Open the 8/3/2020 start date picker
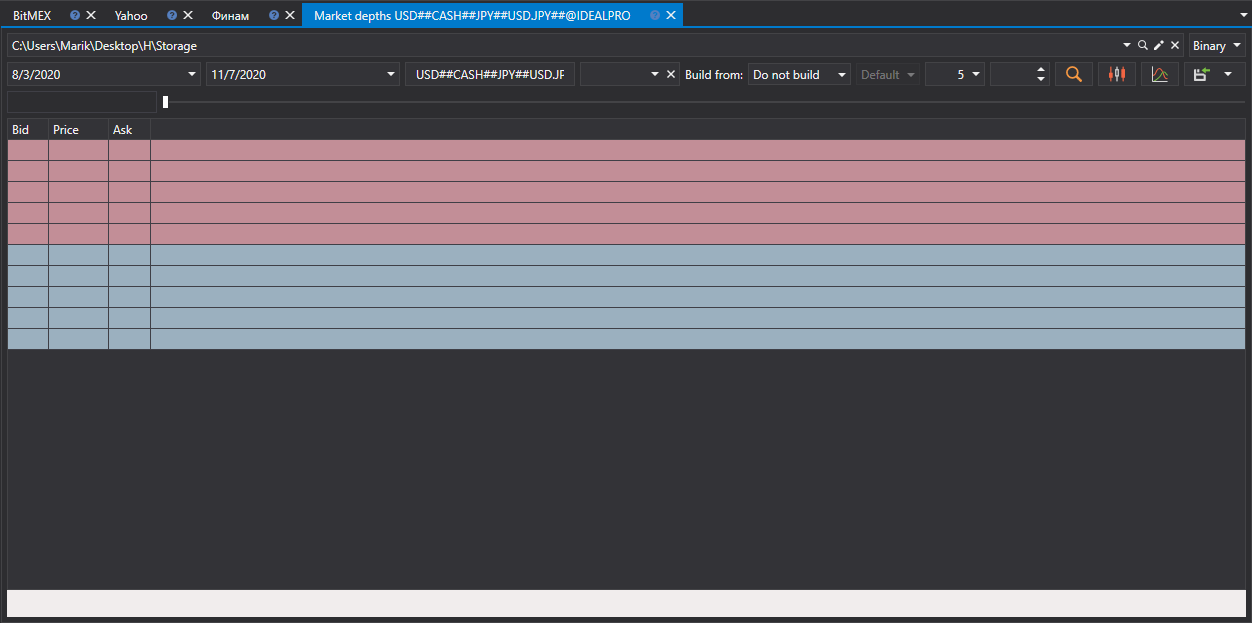This screenshot has height=623, width=1252. click(x=193, y=75)
